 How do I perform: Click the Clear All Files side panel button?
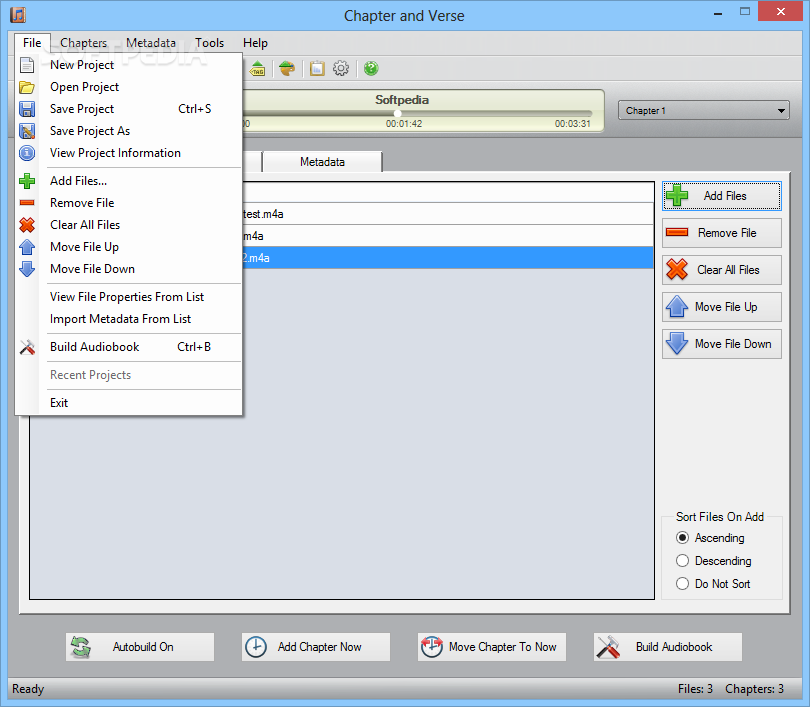tap(722, 270)
